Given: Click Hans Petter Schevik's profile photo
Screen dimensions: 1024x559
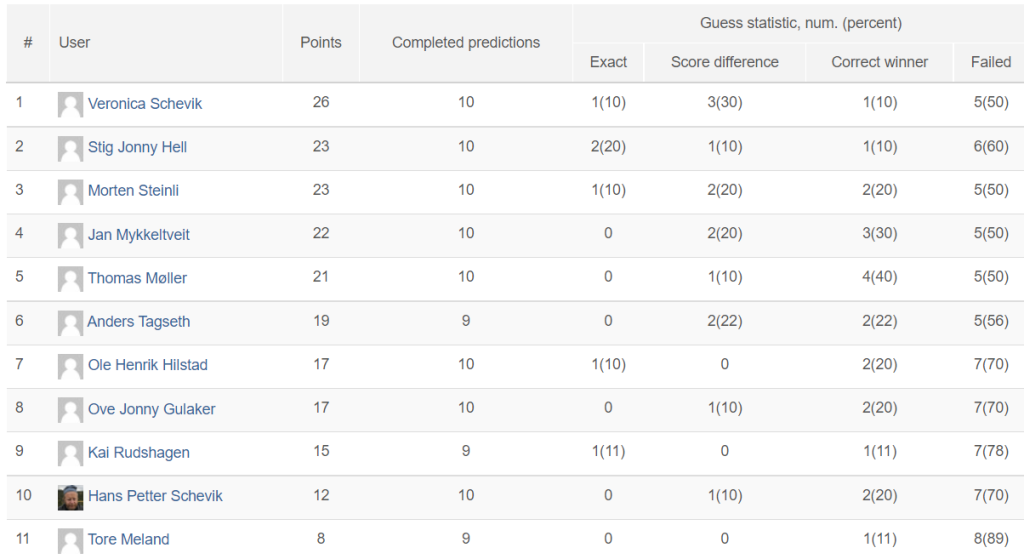Looking at the screenshot, I should (71, 497).
